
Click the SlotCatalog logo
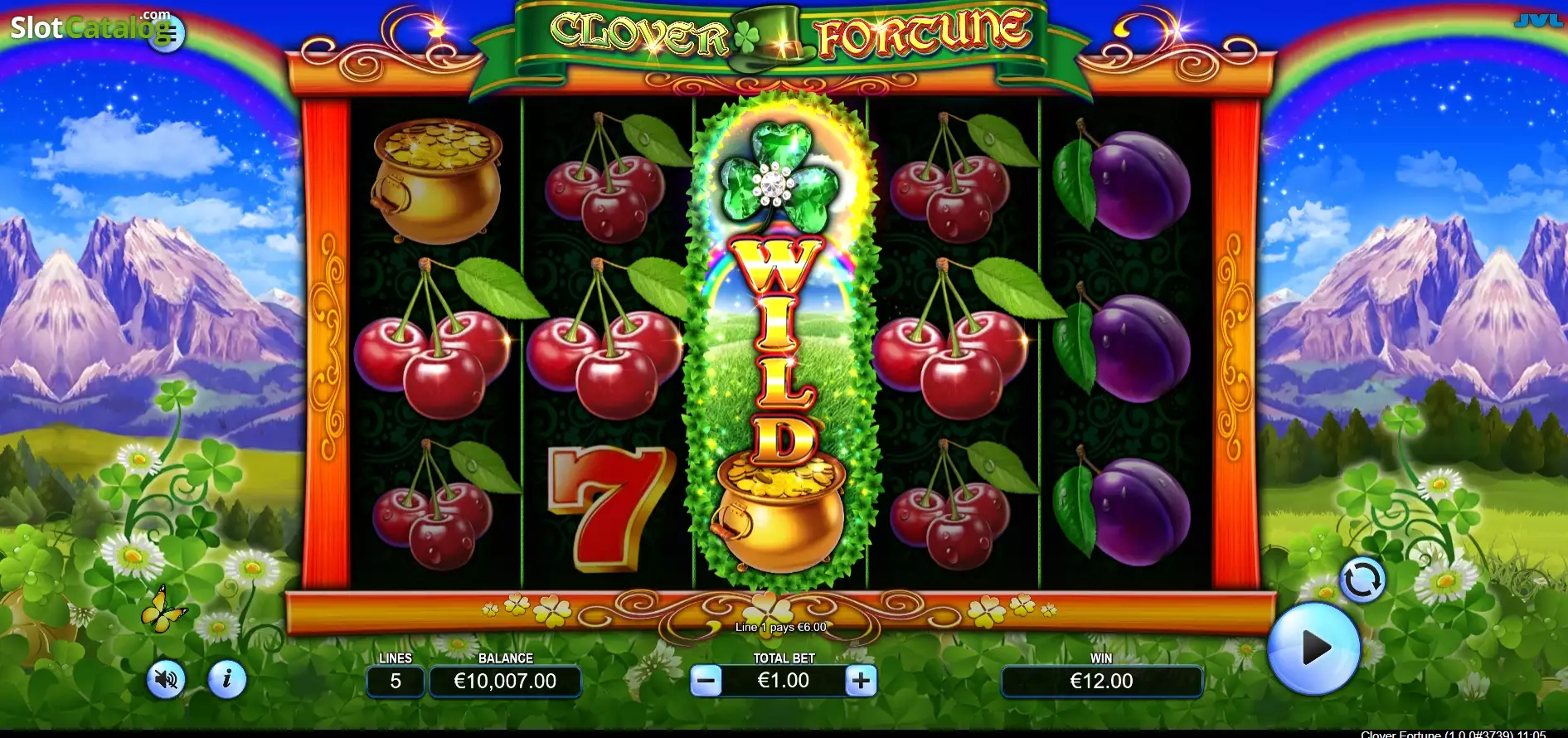tap(93, 29)
